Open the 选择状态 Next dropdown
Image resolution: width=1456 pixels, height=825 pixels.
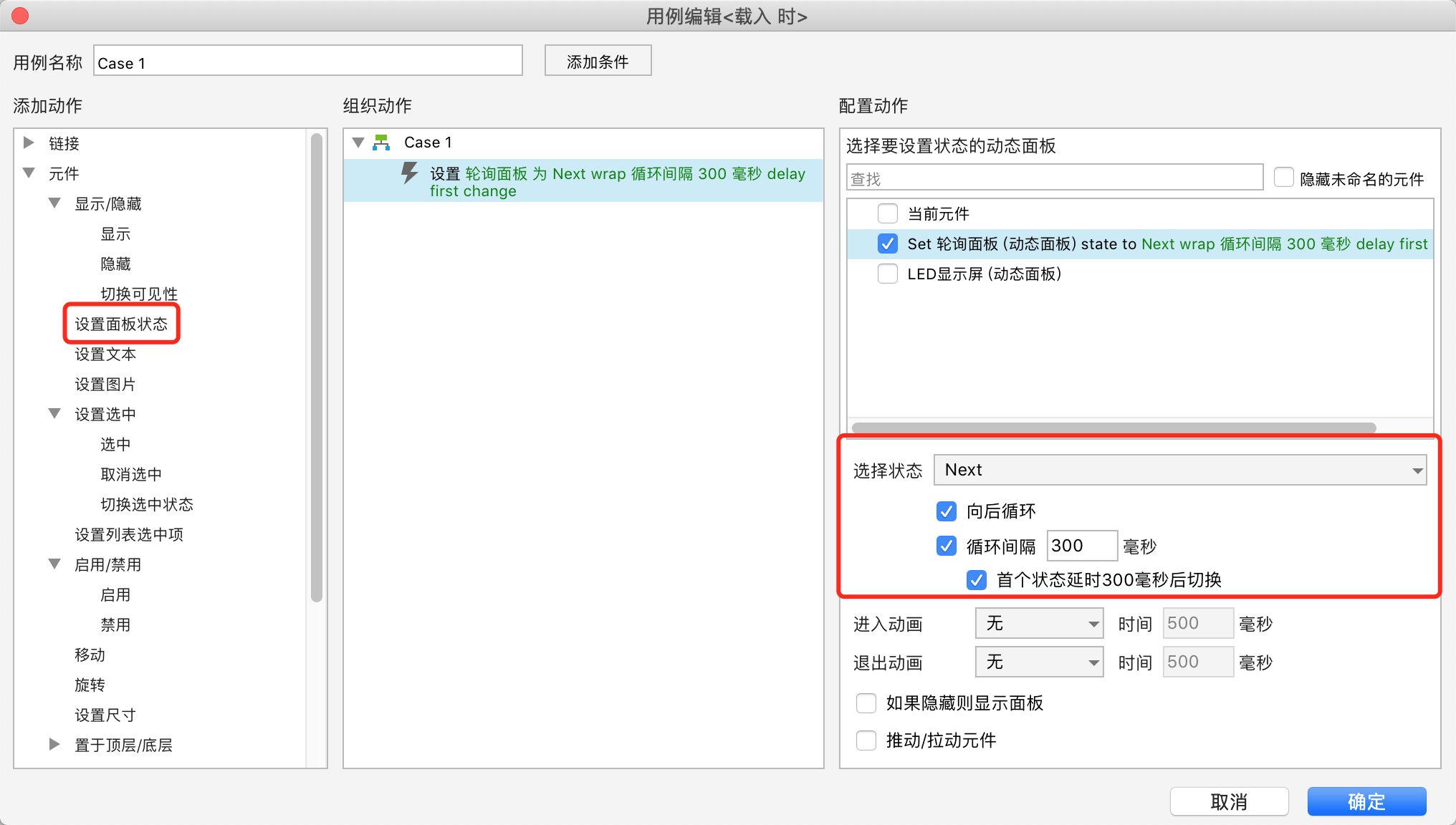1179,470
